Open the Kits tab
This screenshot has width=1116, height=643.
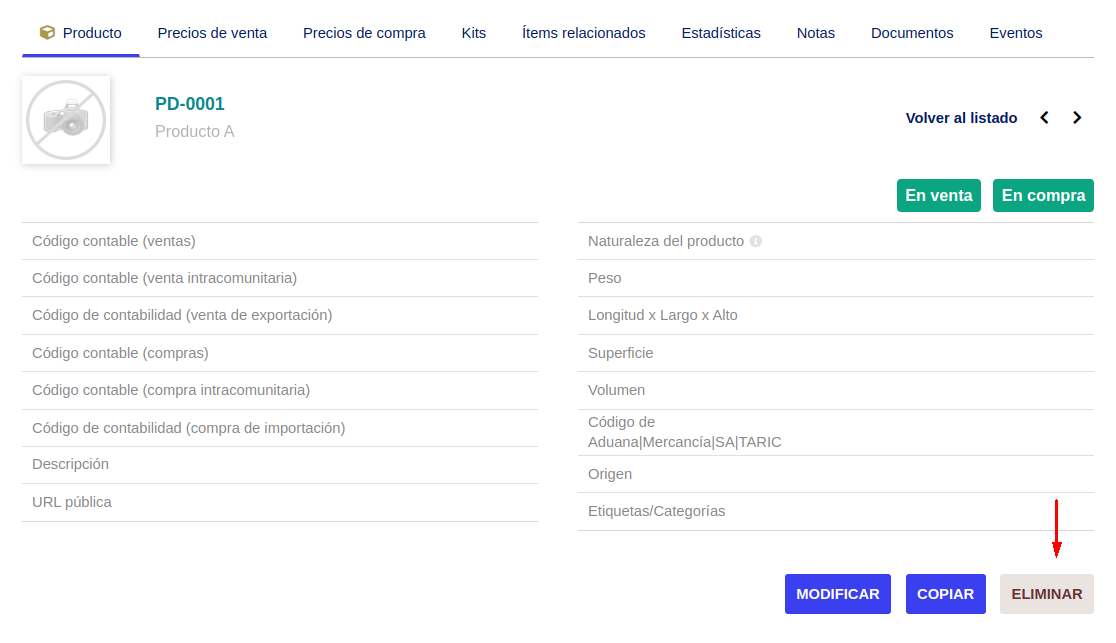click(x=473, y=32)
